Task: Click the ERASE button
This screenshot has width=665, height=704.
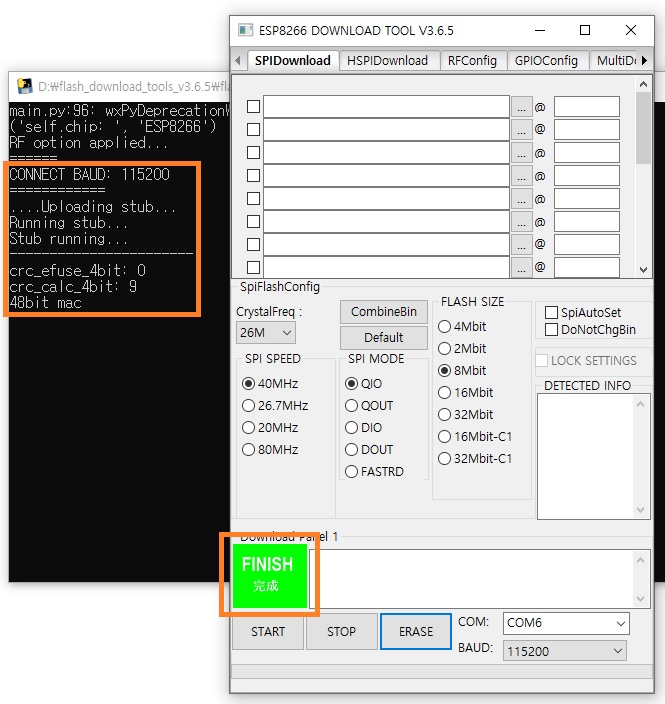Action: pyautogui.click(x=416, y=632)
